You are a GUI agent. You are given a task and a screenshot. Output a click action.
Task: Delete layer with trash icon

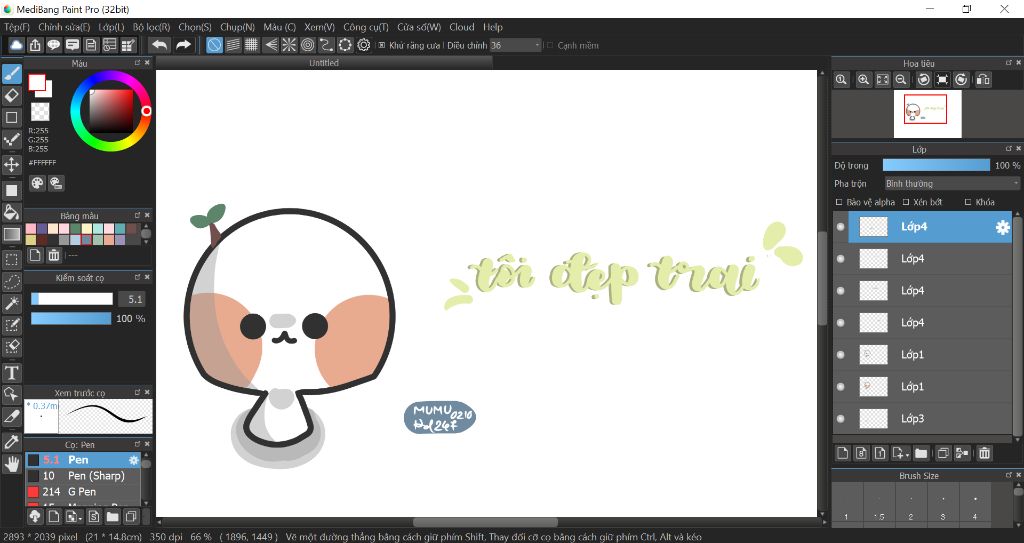pyautogui.click(x=985, y=453)
